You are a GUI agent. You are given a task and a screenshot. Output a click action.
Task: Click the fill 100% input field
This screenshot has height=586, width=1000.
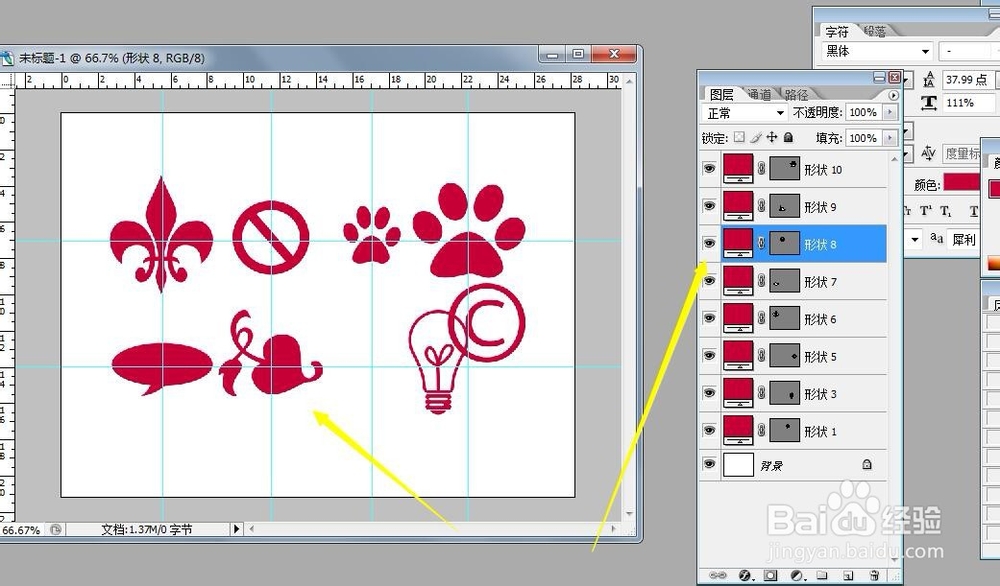[864, 138]
